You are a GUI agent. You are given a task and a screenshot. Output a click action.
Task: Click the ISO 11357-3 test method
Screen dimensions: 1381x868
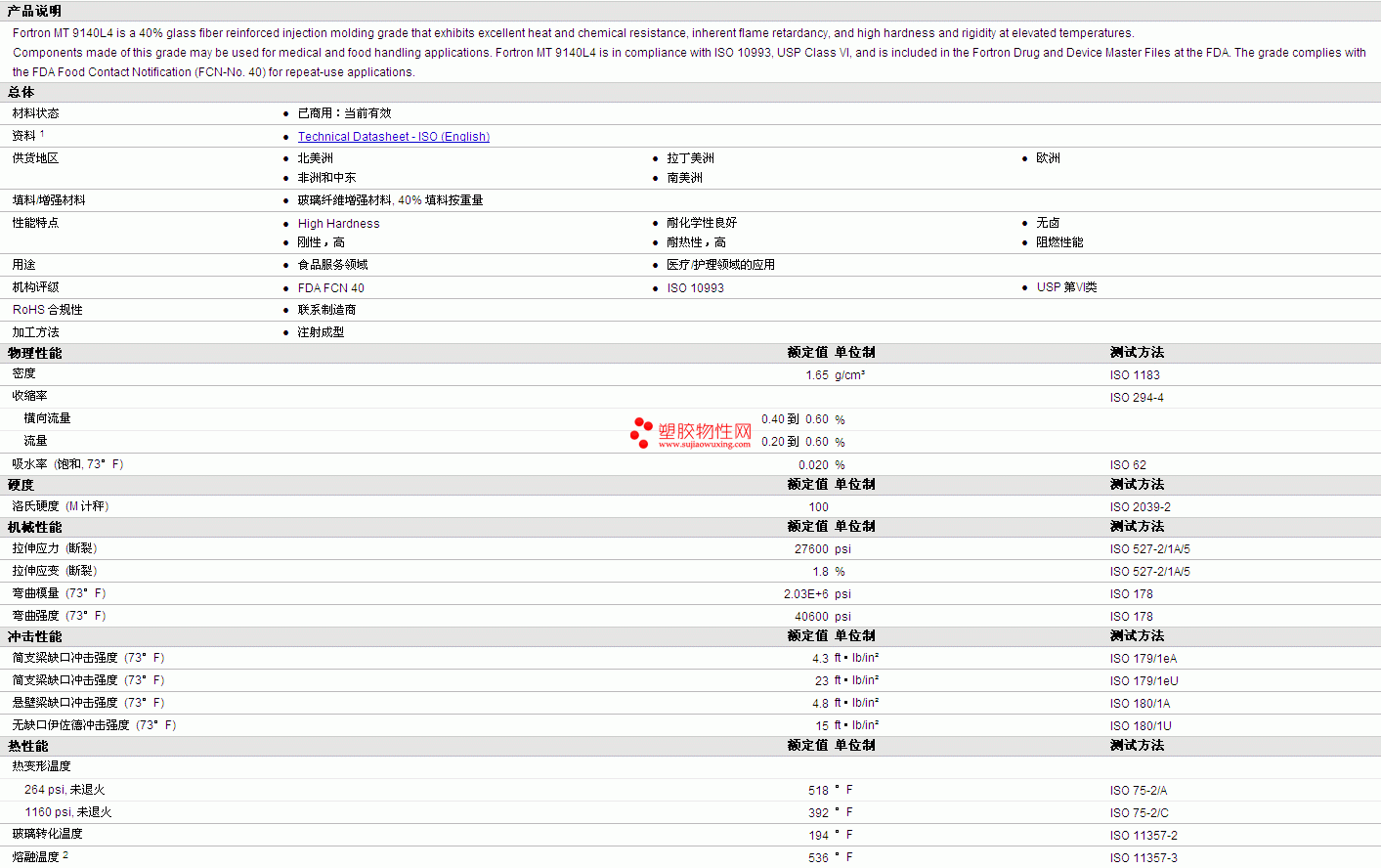pos(1144,858)
